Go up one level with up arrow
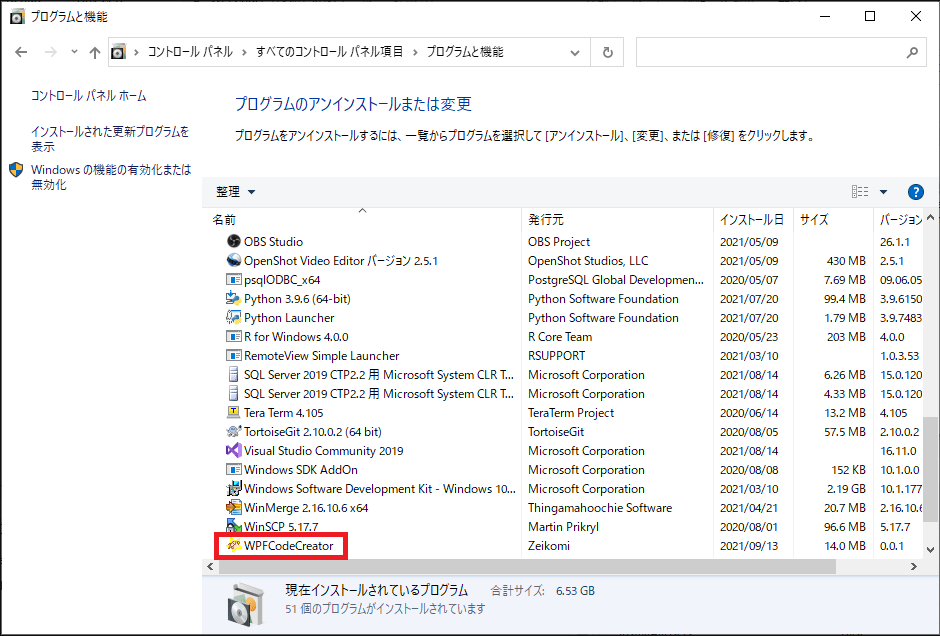This screenshot has height=636, width=940. [x=95, y=52]
